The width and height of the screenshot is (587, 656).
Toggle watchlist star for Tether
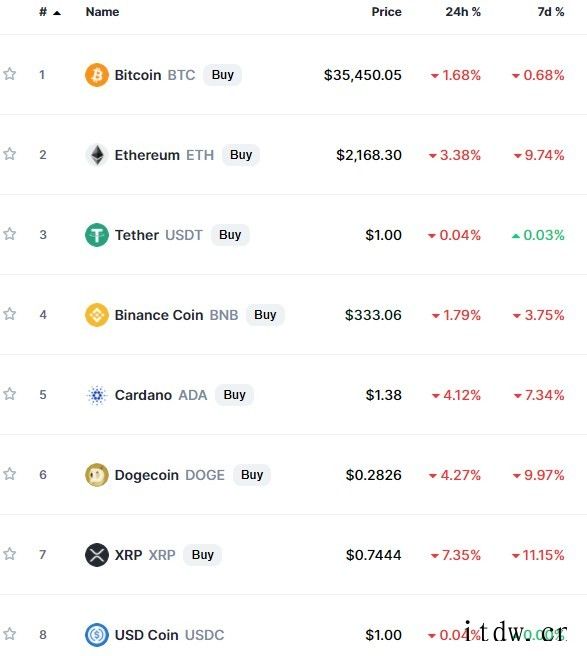point(10,234)
